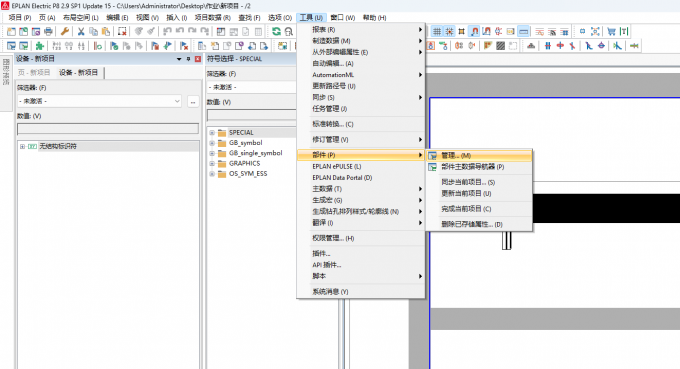The width and height of the screenshot is (680, 369).
Task: Click the design mode magnet icon
Action: point(486,31)
